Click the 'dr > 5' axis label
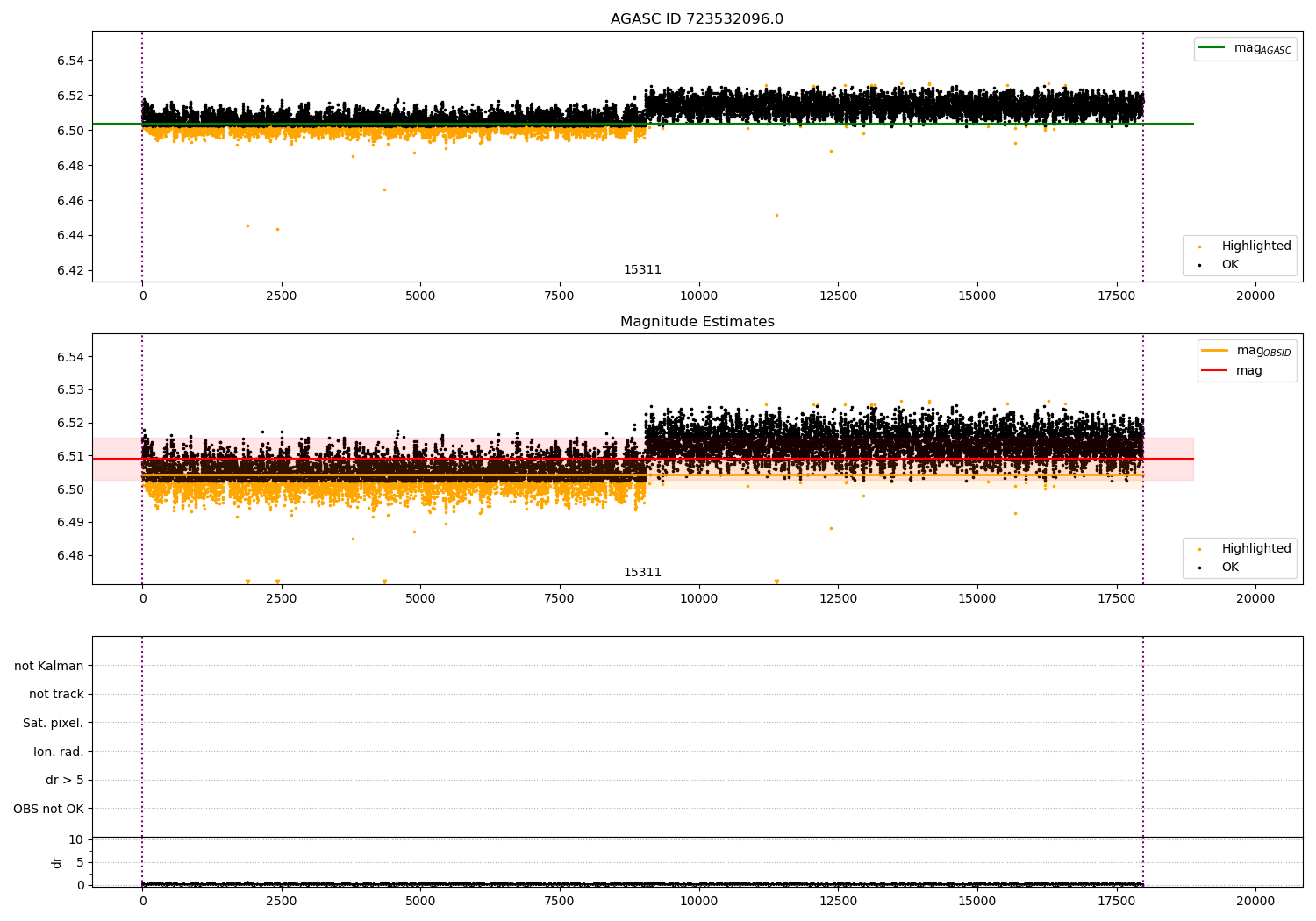Screen dimensions: 1316x921 [x=65, y=780]
